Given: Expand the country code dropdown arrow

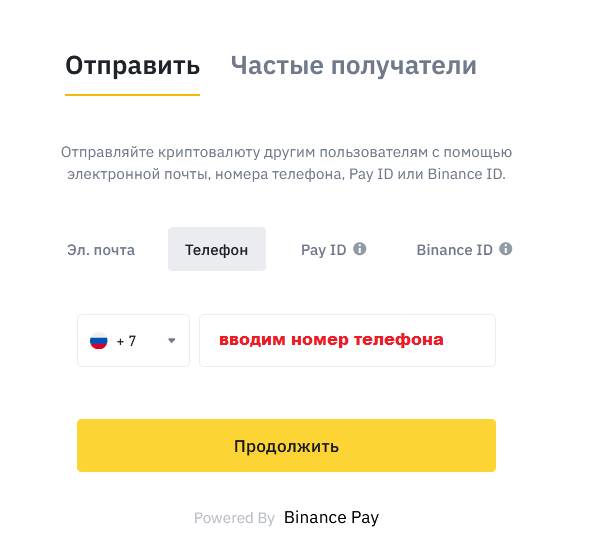Looking at the screenshot, I should [x=171, y=341].
